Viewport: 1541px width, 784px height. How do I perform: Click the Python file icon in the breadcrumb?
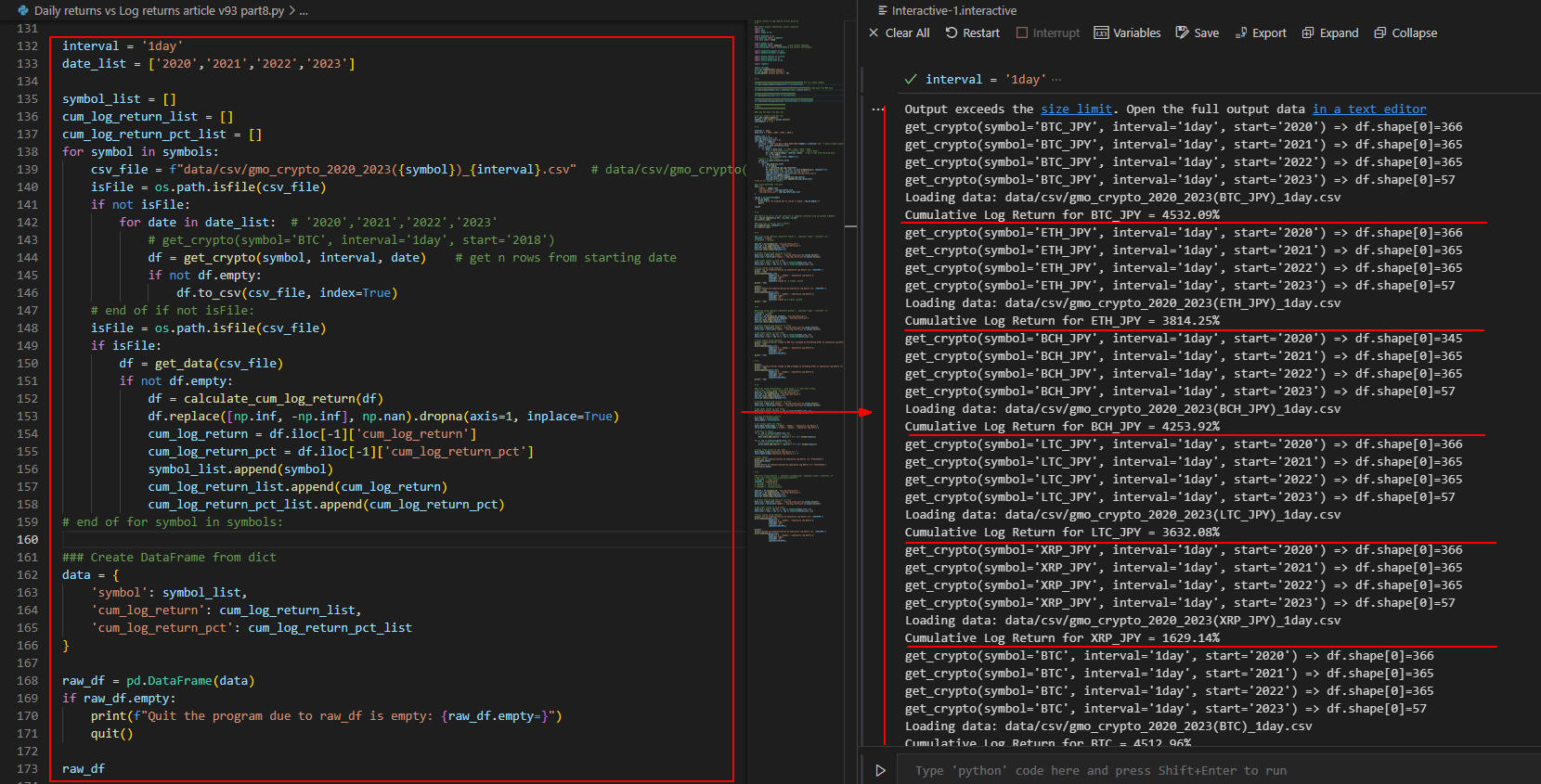pos(23,10)
